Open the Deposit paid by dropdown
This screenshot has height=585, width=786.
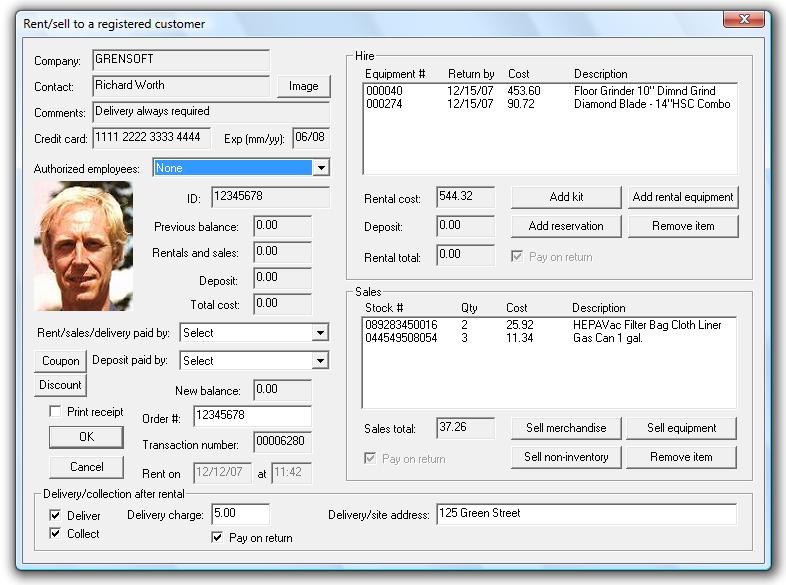pos(320,361)
